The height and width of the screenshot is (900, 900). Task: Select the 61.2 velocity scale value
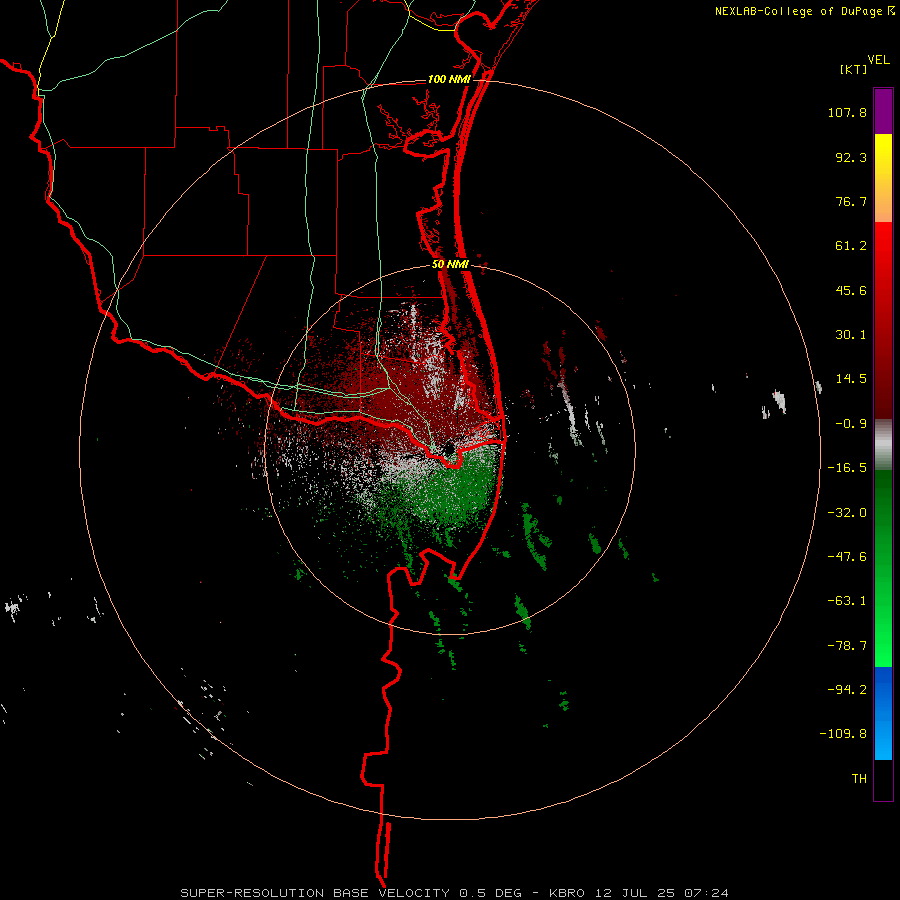tap(851, 246)
